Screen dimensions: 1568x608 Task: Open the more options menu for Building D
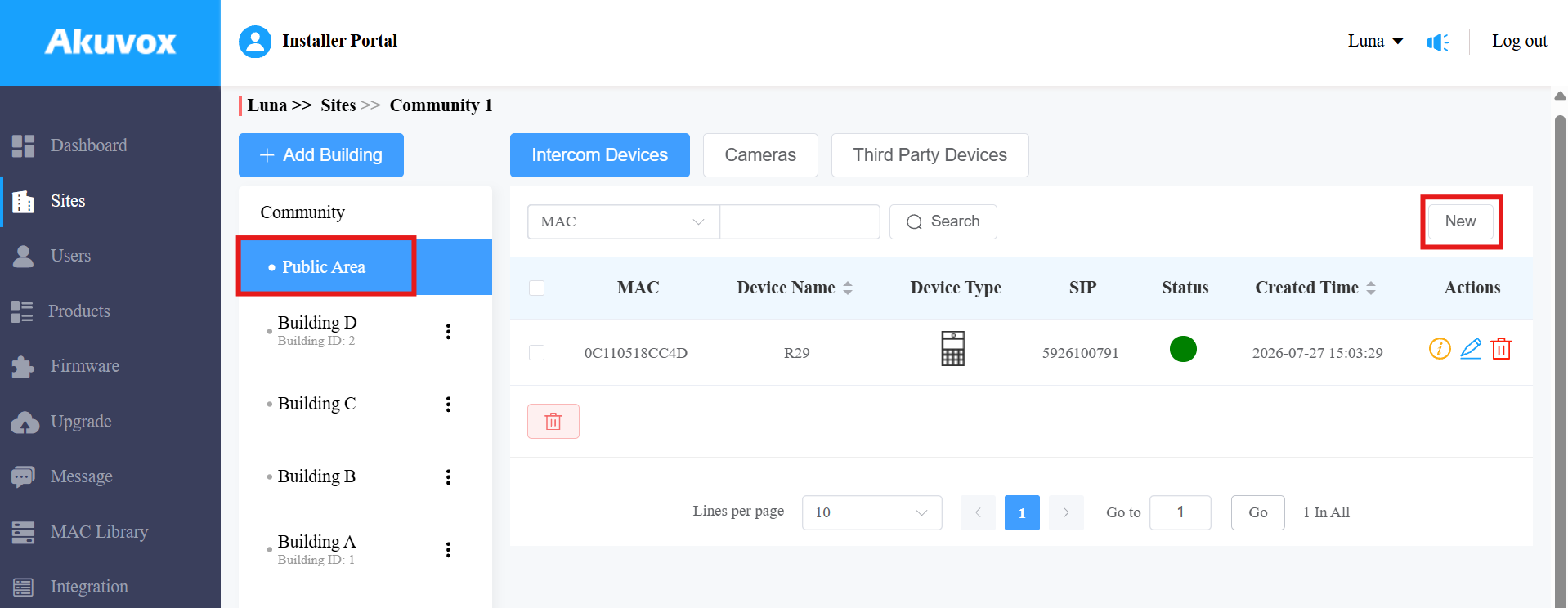[x=448, y=331]
